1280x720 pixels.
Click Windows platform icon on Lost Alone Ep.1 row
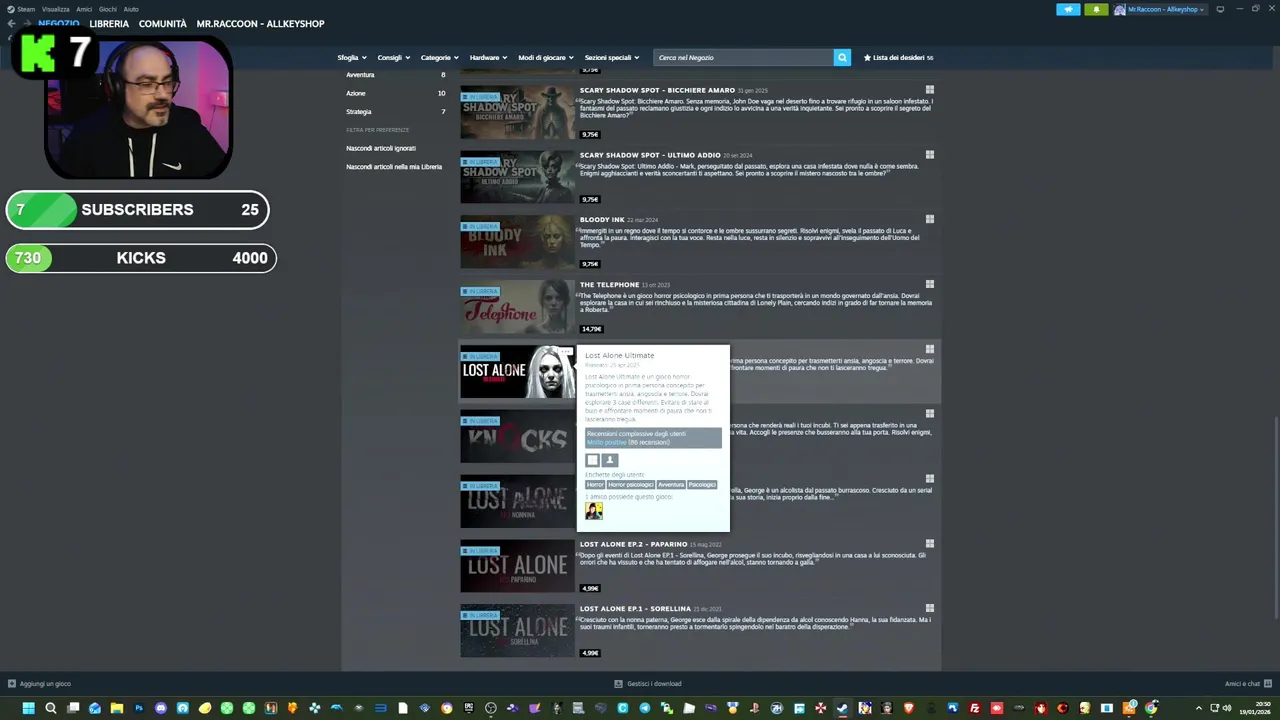click(x=929, y=608)
